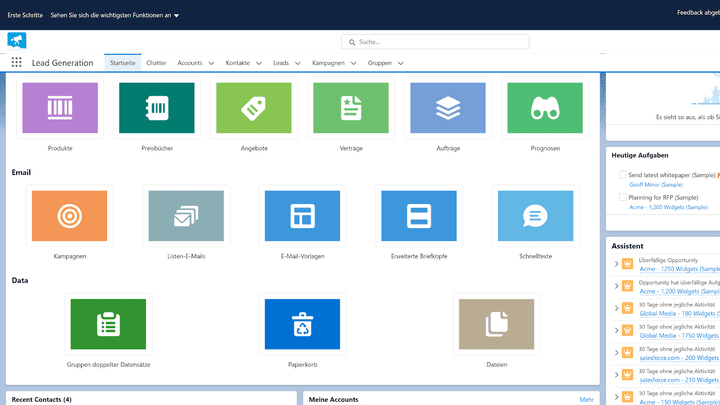720x405 pixels.
Task: Check the Send latest whitepaper task
Action: pos(622,174)
